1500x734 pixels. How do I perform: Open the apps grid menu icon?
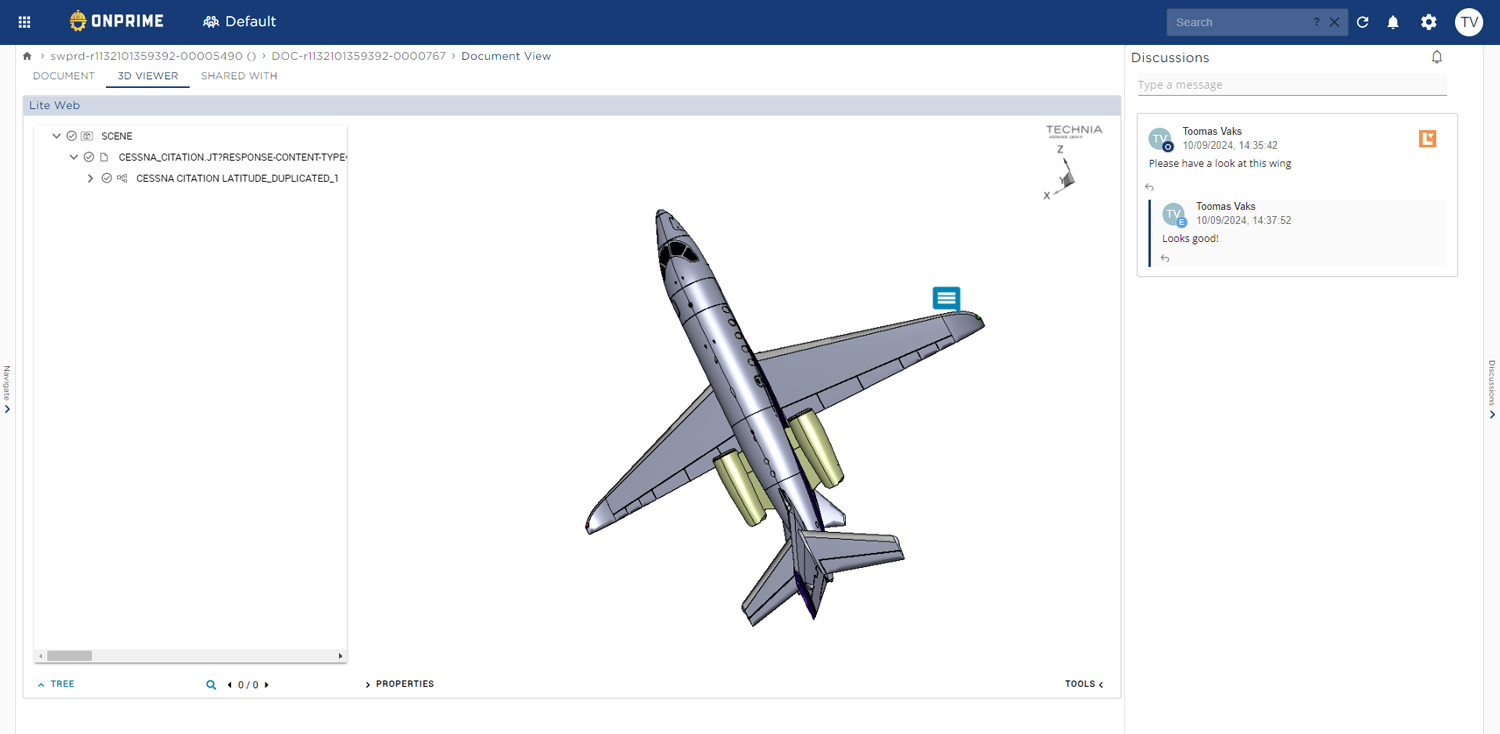click(x=25, y=22)
